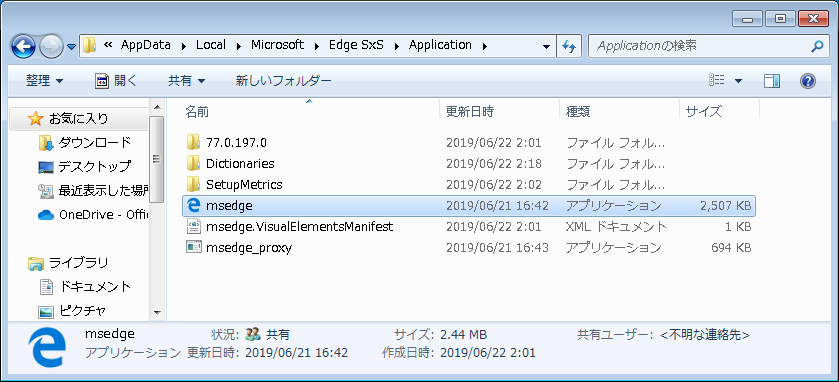Select Application in the address path
The width and height of the screenshot is (839, 382).
[x=440, y=45]
